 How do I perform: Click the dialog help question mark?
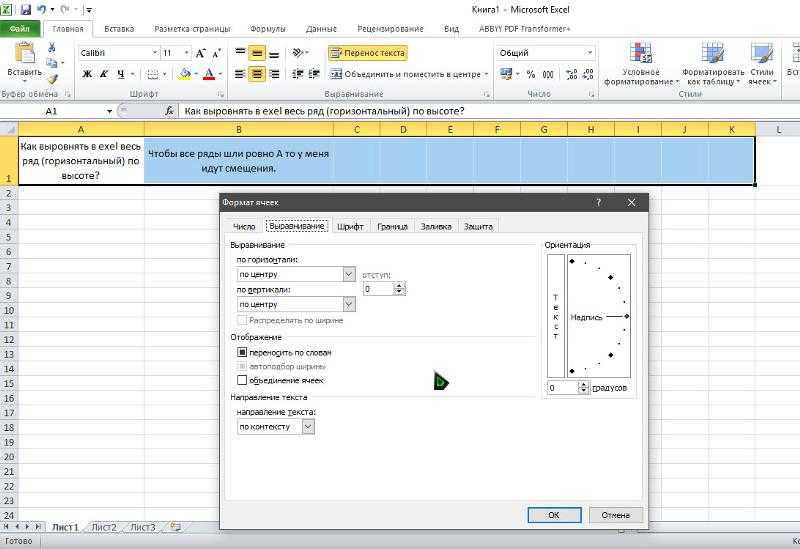[x=598, y=203]
